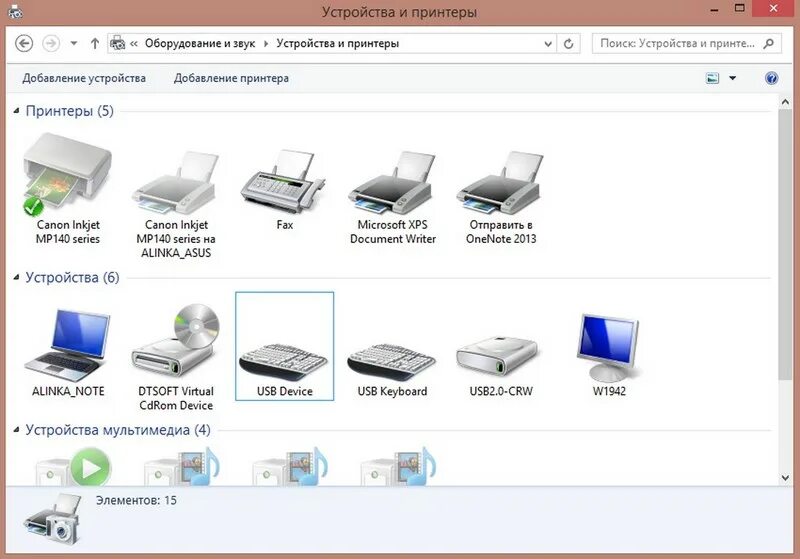Click the window system icon in title bar

[15, 11]
